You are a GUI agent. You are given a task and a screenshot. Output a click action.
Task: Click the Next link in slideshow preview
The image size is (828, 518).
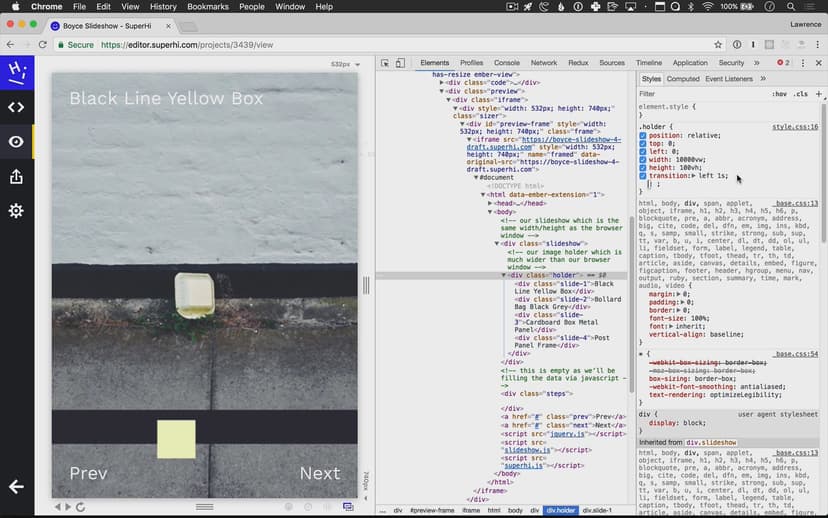tap(319, 474)
